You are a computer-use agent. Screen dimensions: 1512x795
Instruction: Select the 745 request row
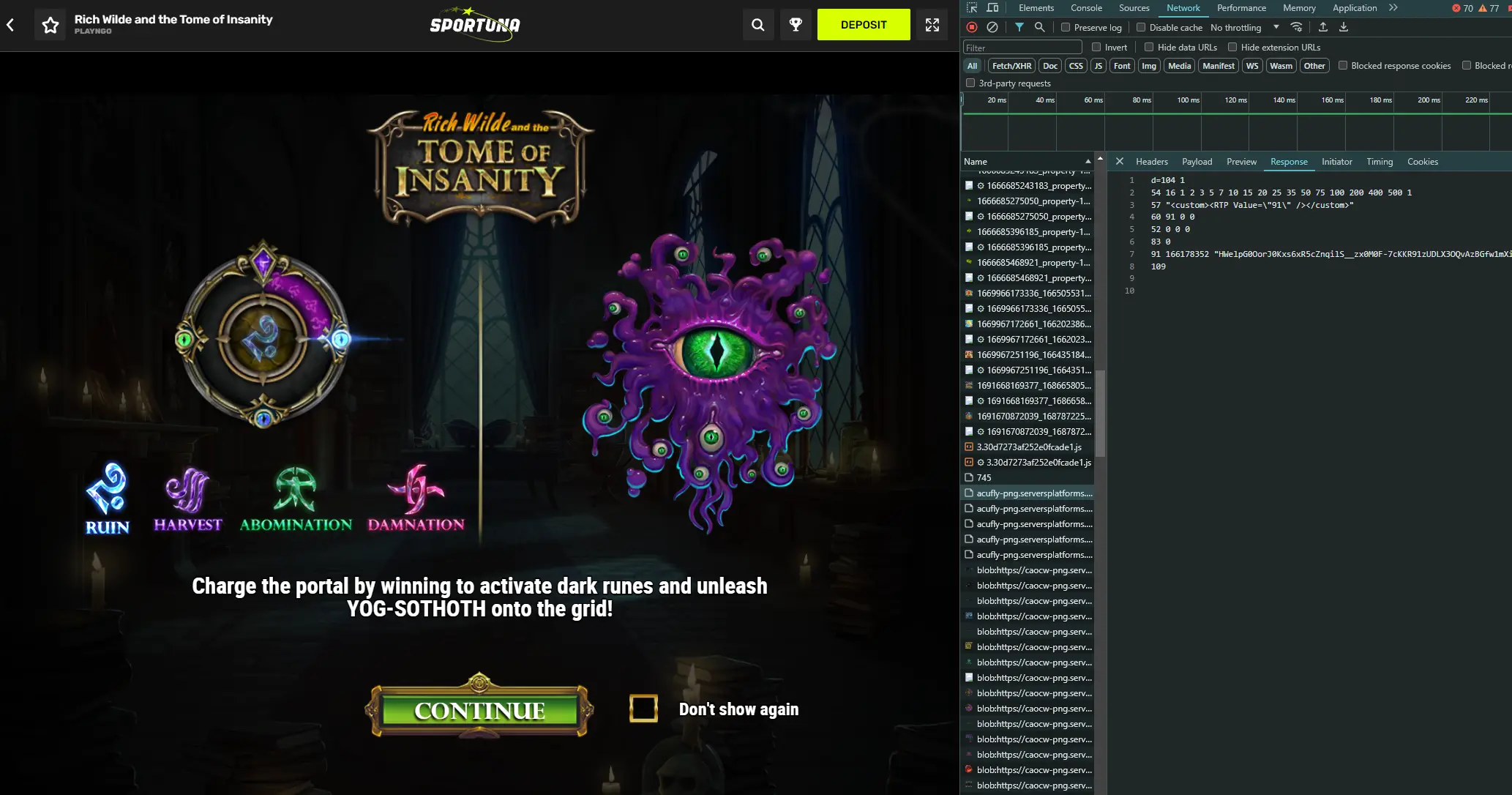[x=1028, y=477]
